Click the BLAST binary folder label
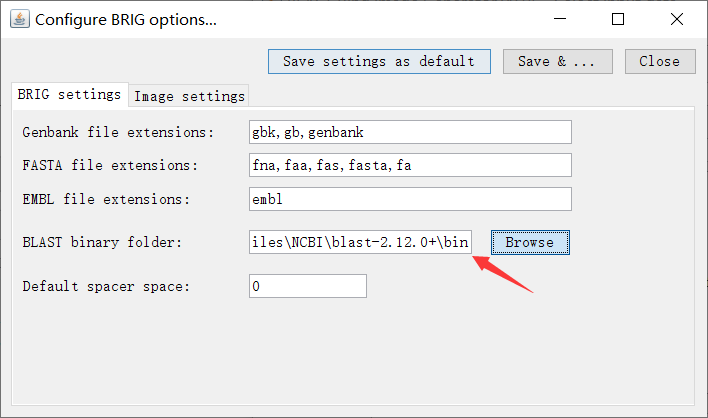708x418 pixels. point(102,242)
